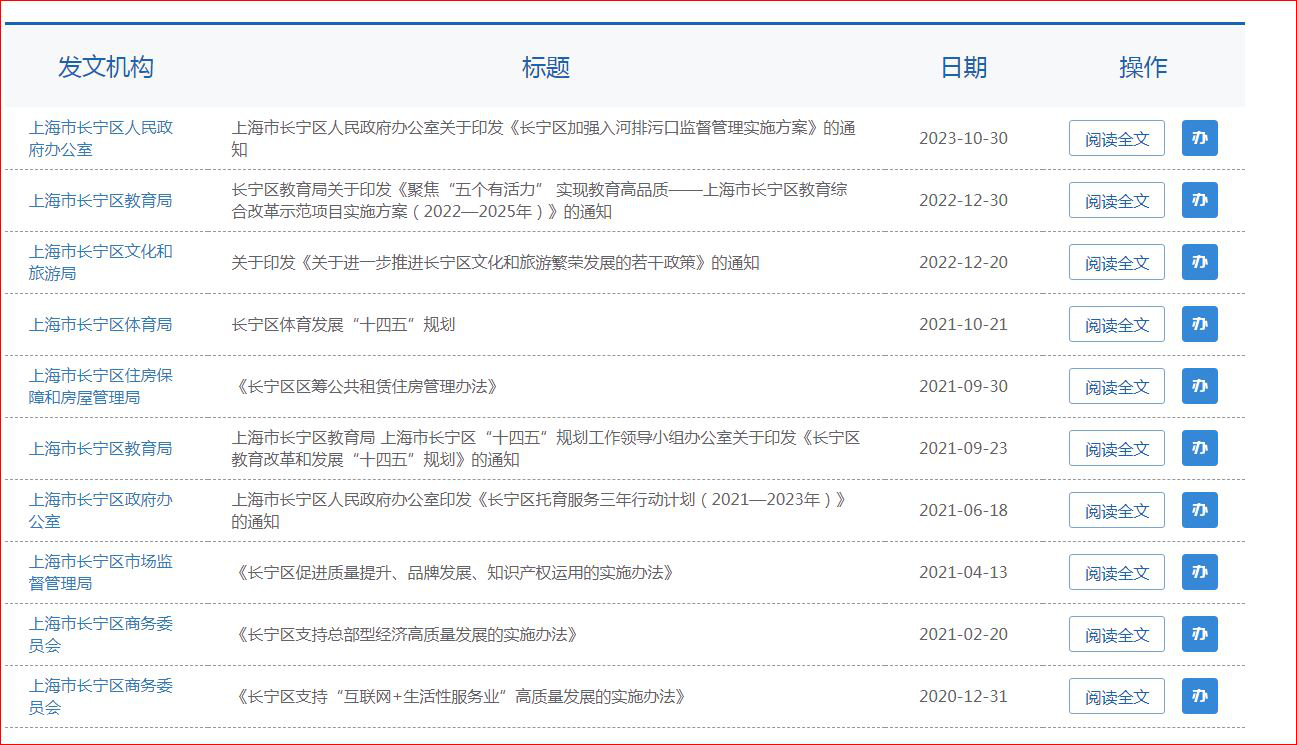
Task: Click the date 2022-12-20
Action: pos(964,263)
